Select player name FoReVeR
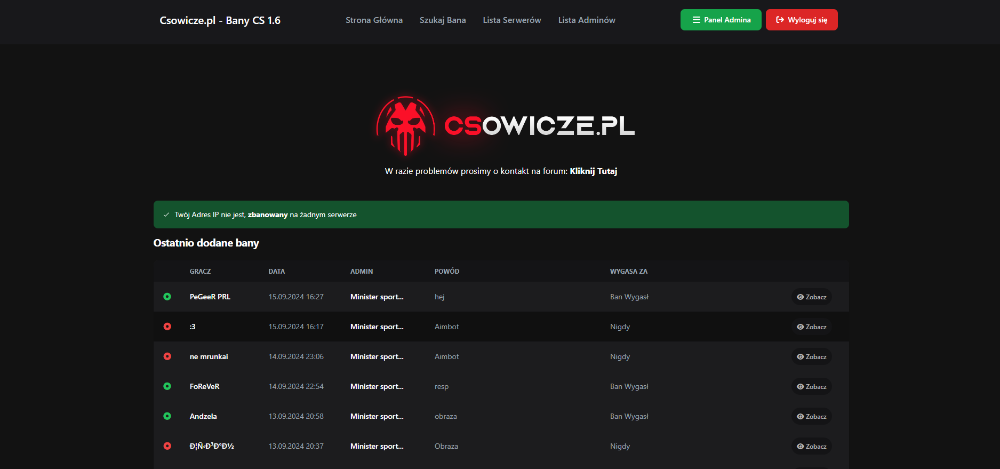This screenshot has height=469, width=1000. pos(205,387)
